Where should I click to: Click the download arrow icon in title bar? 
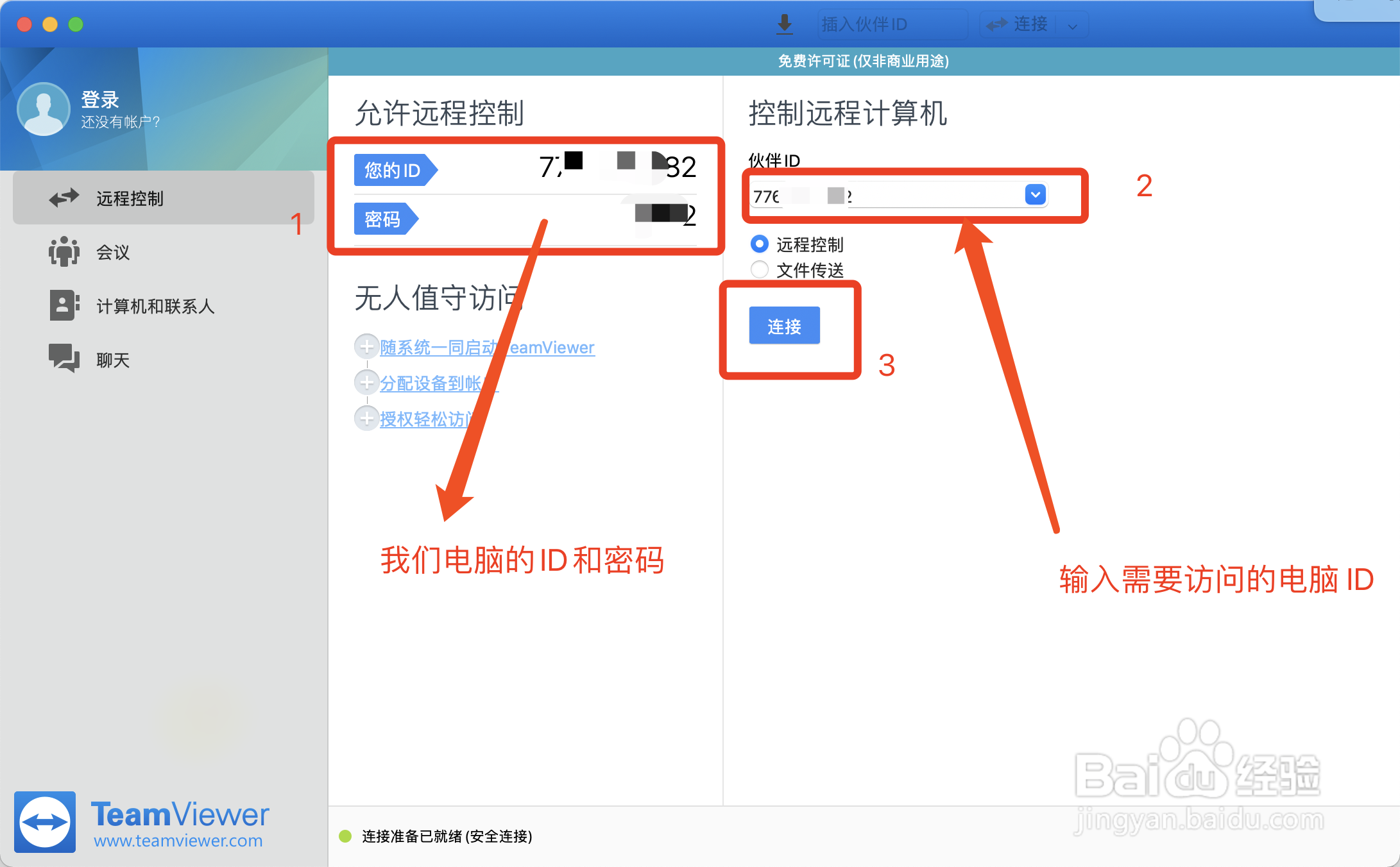tap(784, 24)
